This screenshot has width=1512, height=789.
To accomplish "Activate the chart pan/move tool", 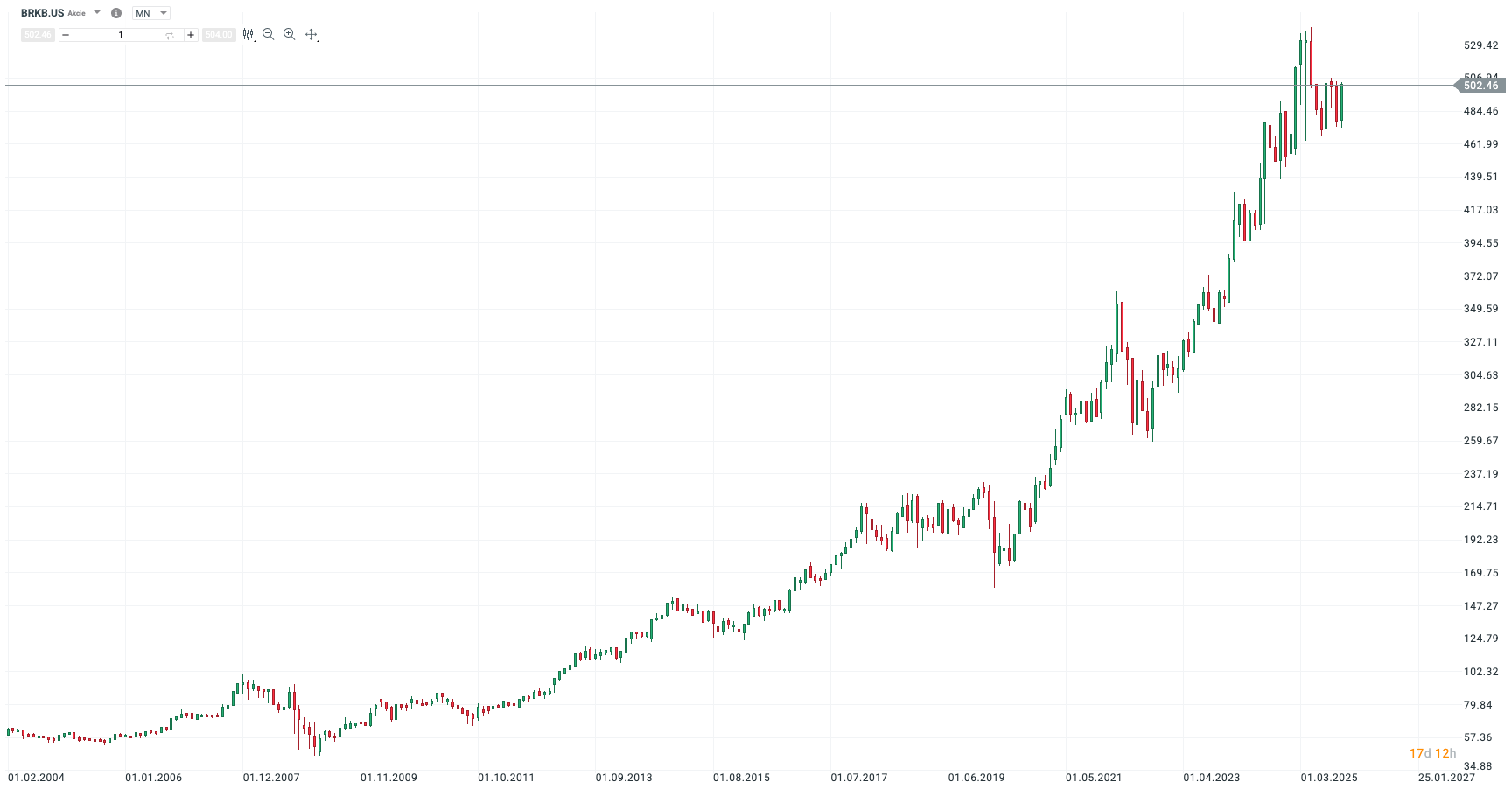I will coord(311,34).
